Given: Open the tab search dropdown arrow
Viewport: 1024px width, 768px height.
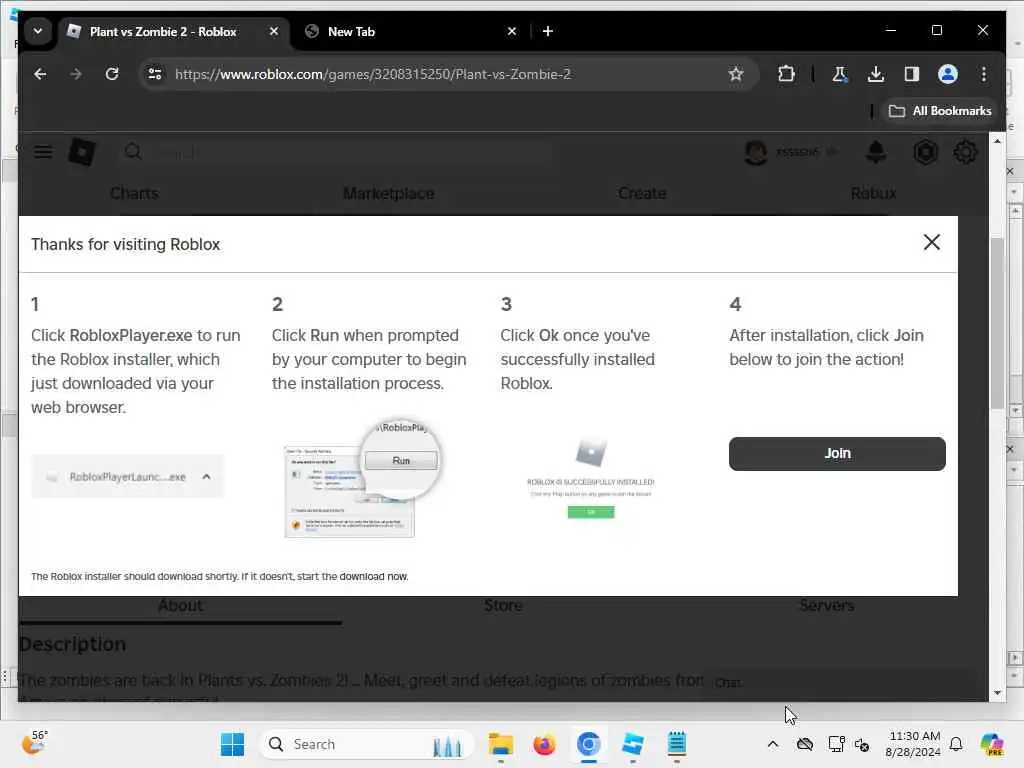Looking at the screenshot, I should 38,31.
